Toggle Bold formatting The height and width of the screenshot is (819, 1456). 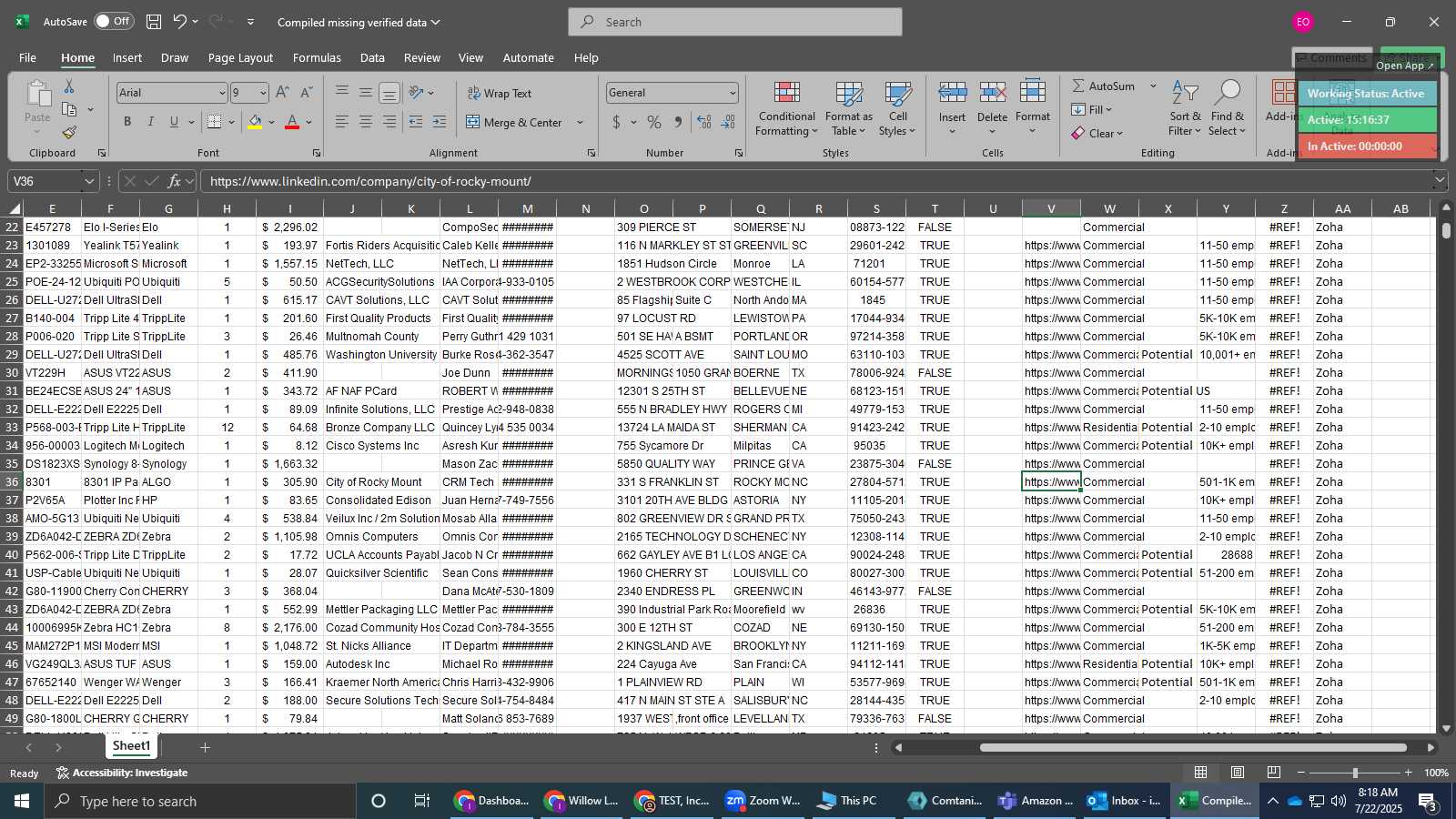(x=127, y=122)
